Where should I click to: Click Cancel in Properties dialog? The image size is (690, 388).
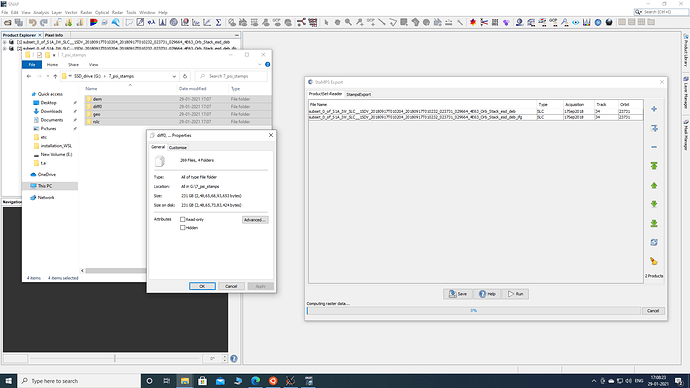coord(231,286)
